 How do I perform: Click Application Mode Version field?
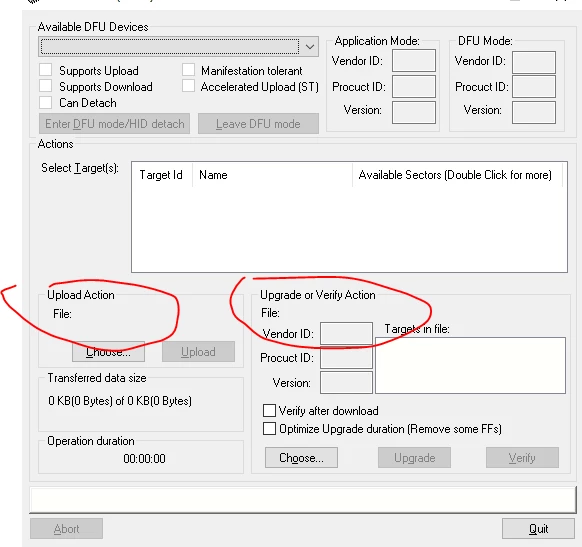pos(414,112)
